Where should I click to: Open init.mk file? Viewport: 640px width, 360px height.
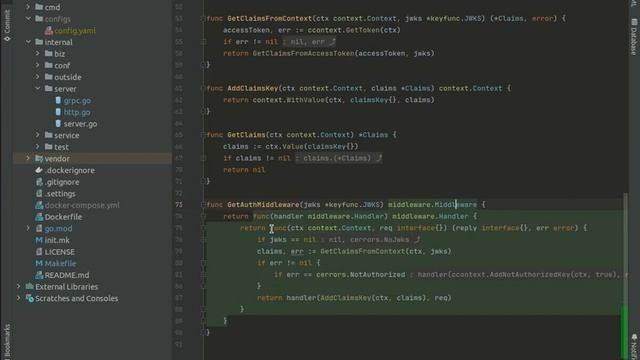tap(57, 240)
